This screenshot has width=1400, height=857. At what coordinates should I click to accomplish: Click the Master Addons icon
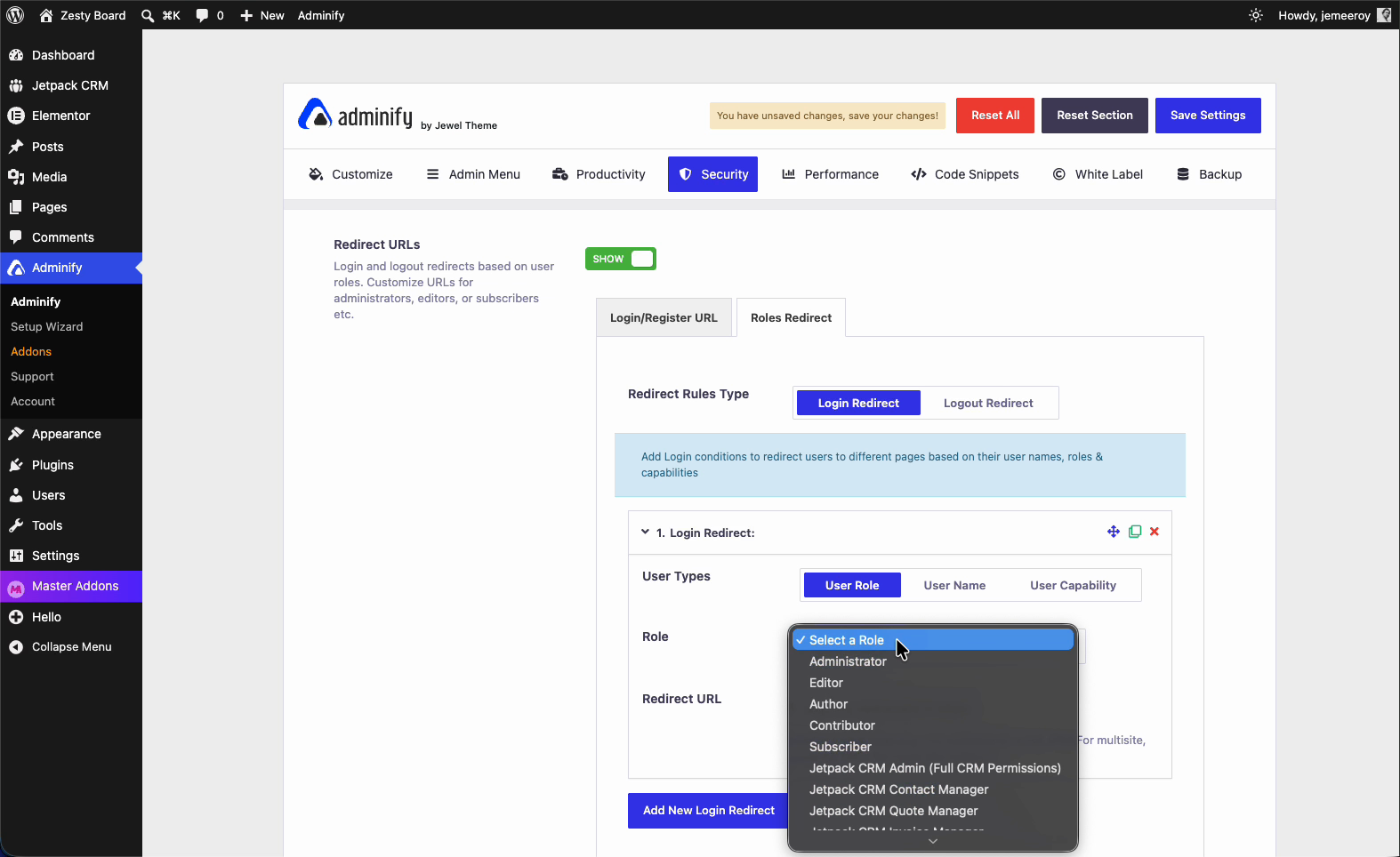coord(16,587)
